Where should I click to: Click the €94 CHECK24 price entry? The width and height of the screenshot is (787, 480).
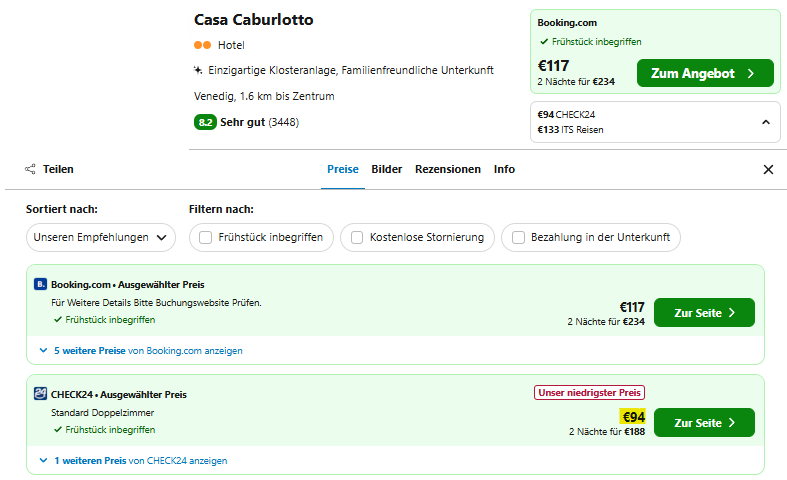(x=566, y=114)
